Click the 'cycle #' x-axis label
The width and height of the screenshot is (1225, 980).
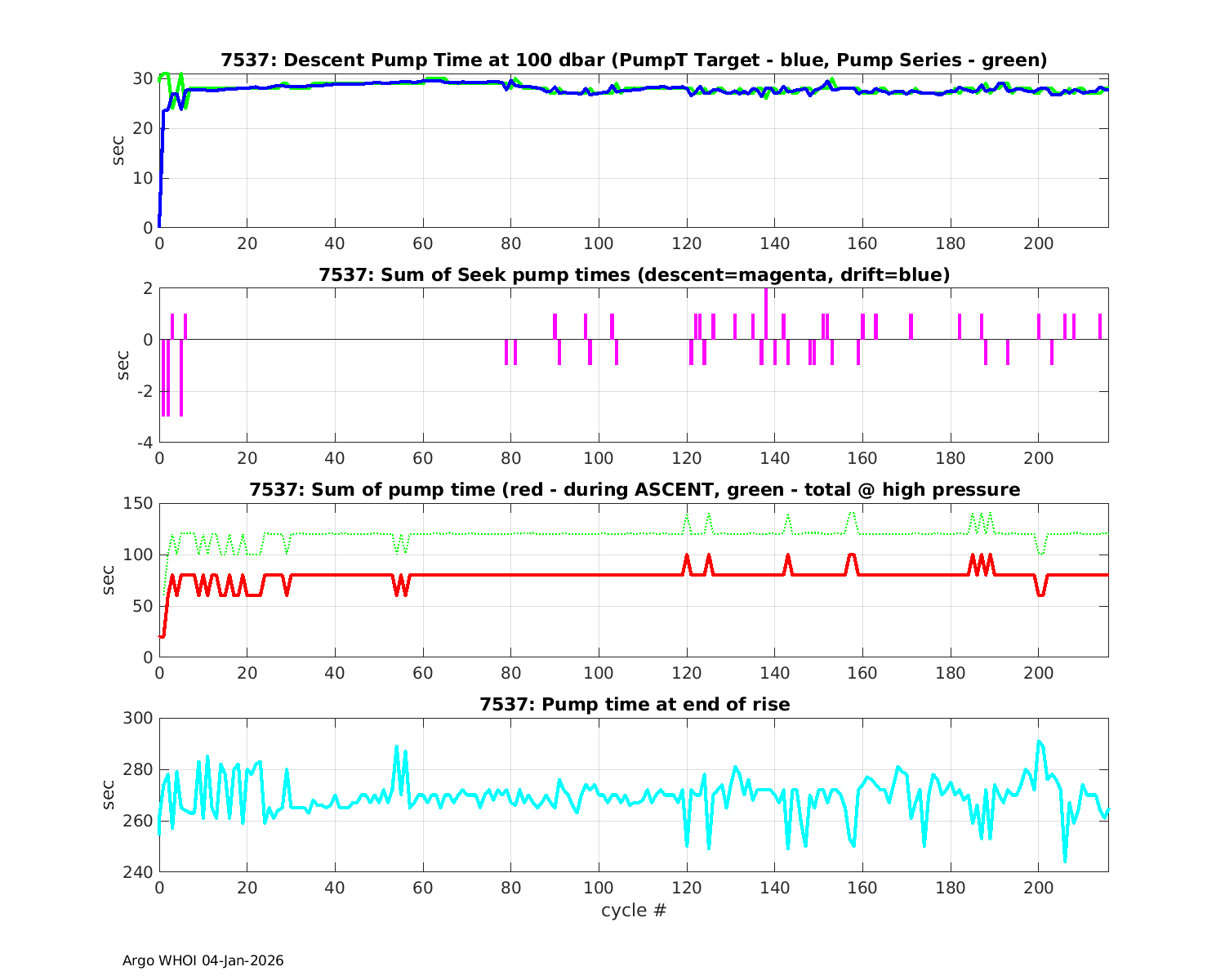click(x=634, y=910)
